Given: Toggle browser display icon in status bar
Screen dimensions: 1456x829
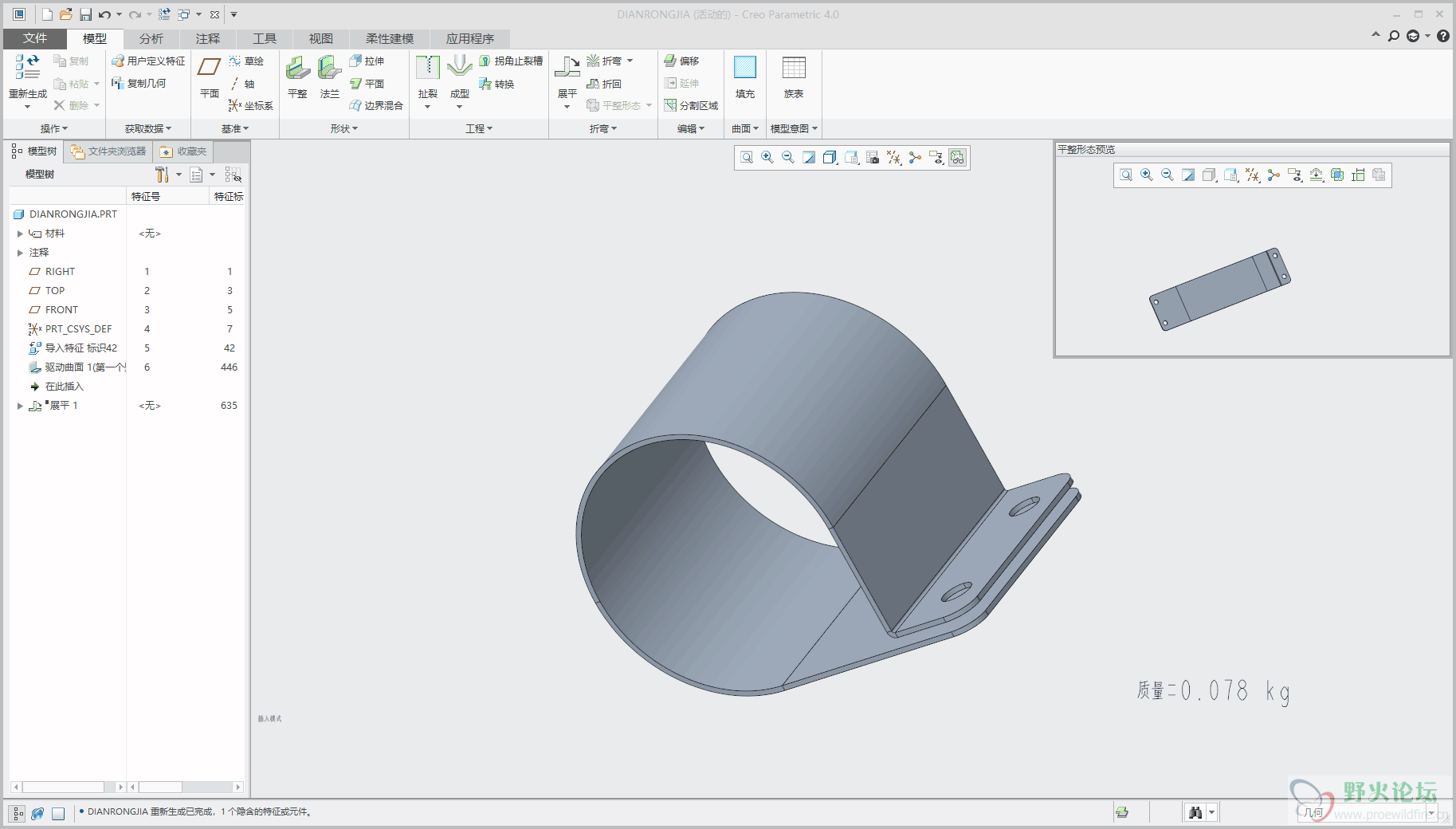Looking at the screenshot, I should coord(37,813).
